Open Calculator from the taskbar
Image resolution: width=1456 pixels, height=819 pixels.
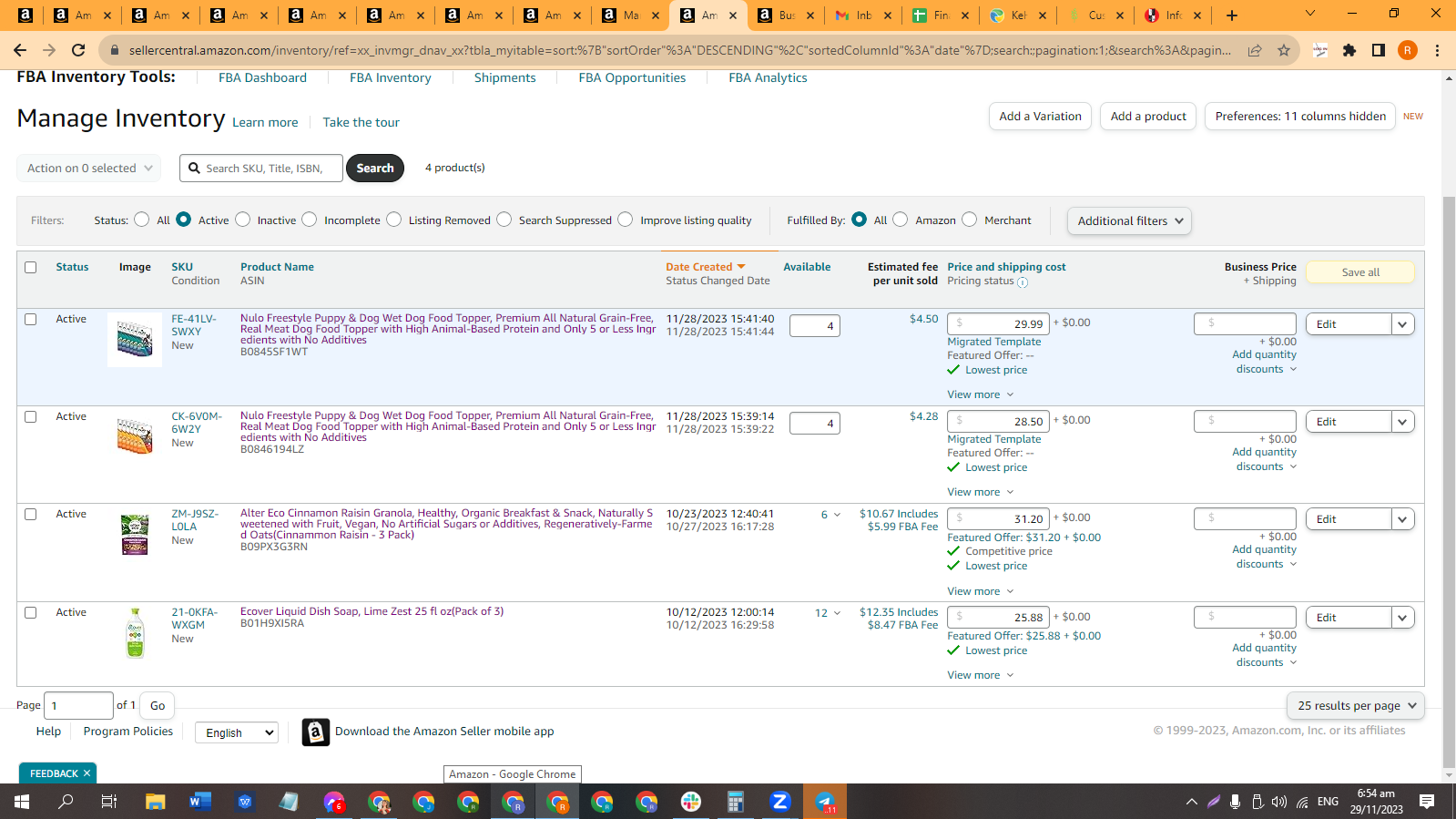736,802
